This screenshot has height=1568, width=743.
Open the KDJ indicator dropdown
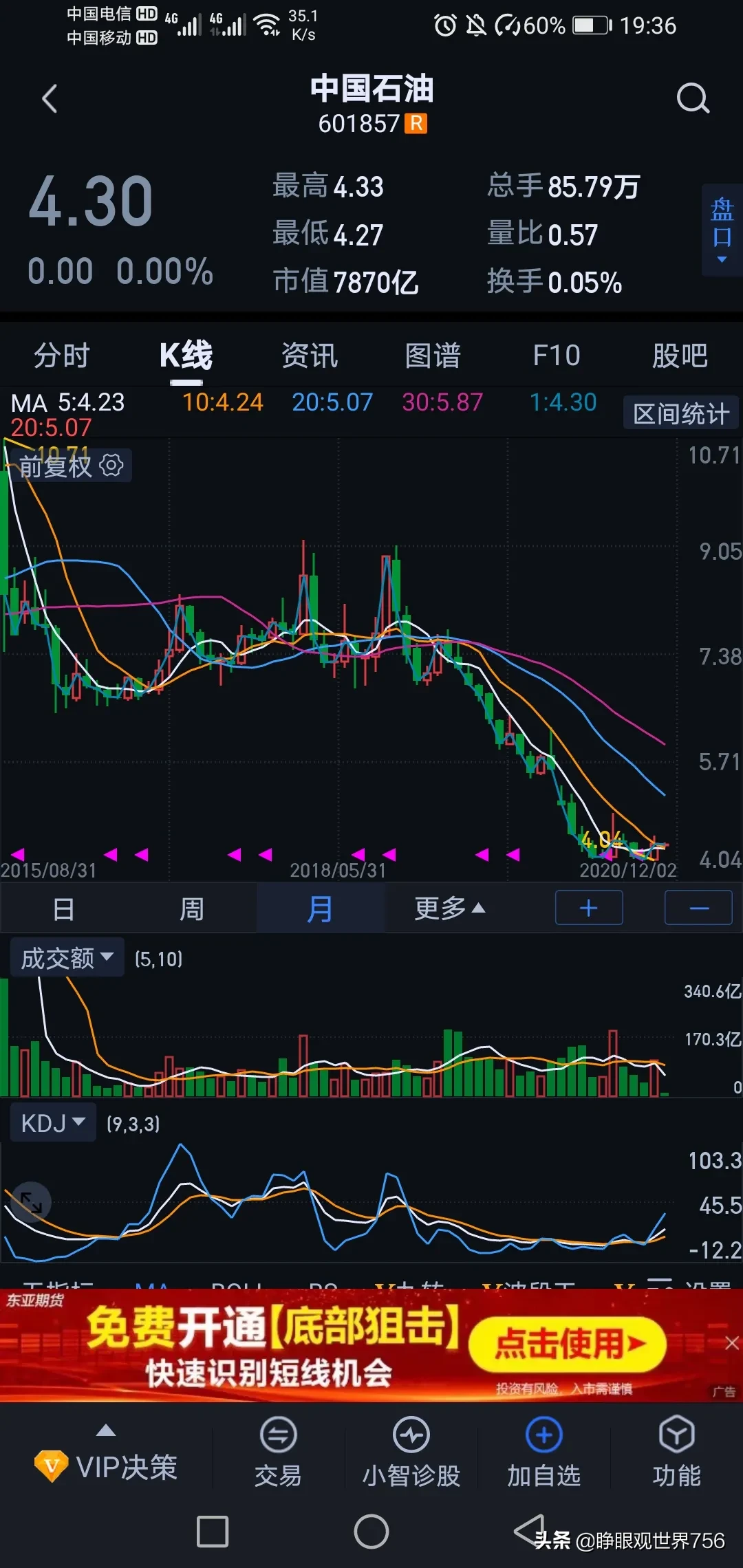(x=53, y=1123)
